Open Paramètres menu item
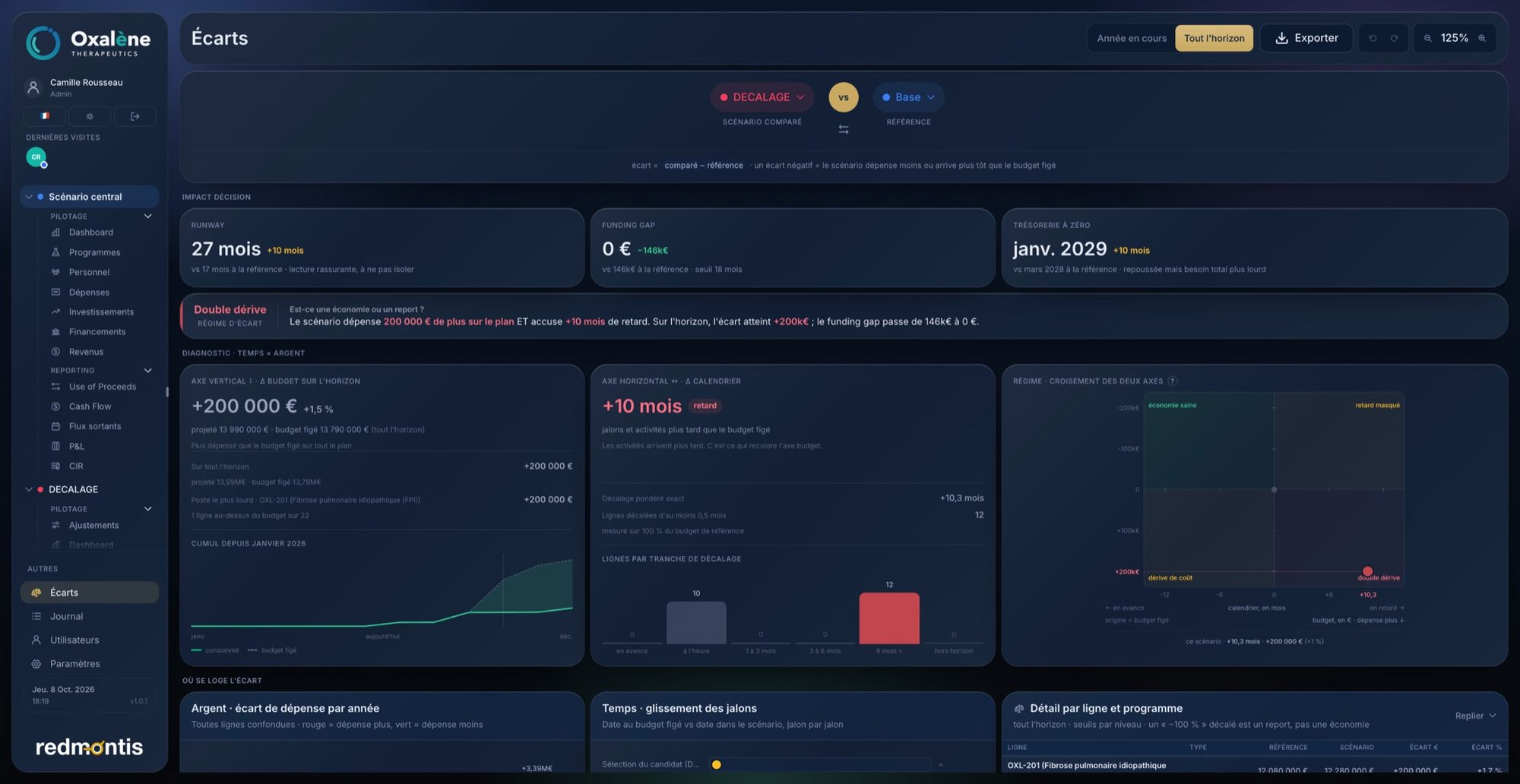Viewport: 1520px width, 784px height. tap(90, 664)
